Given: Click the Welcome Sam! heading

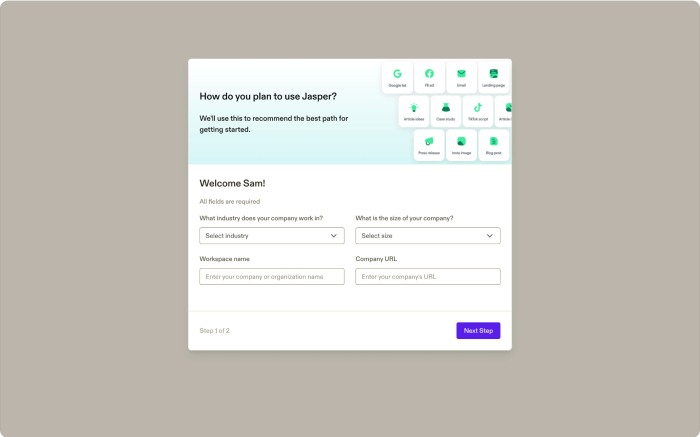Looking at the screenshot, I should click(x=232, y=183).
